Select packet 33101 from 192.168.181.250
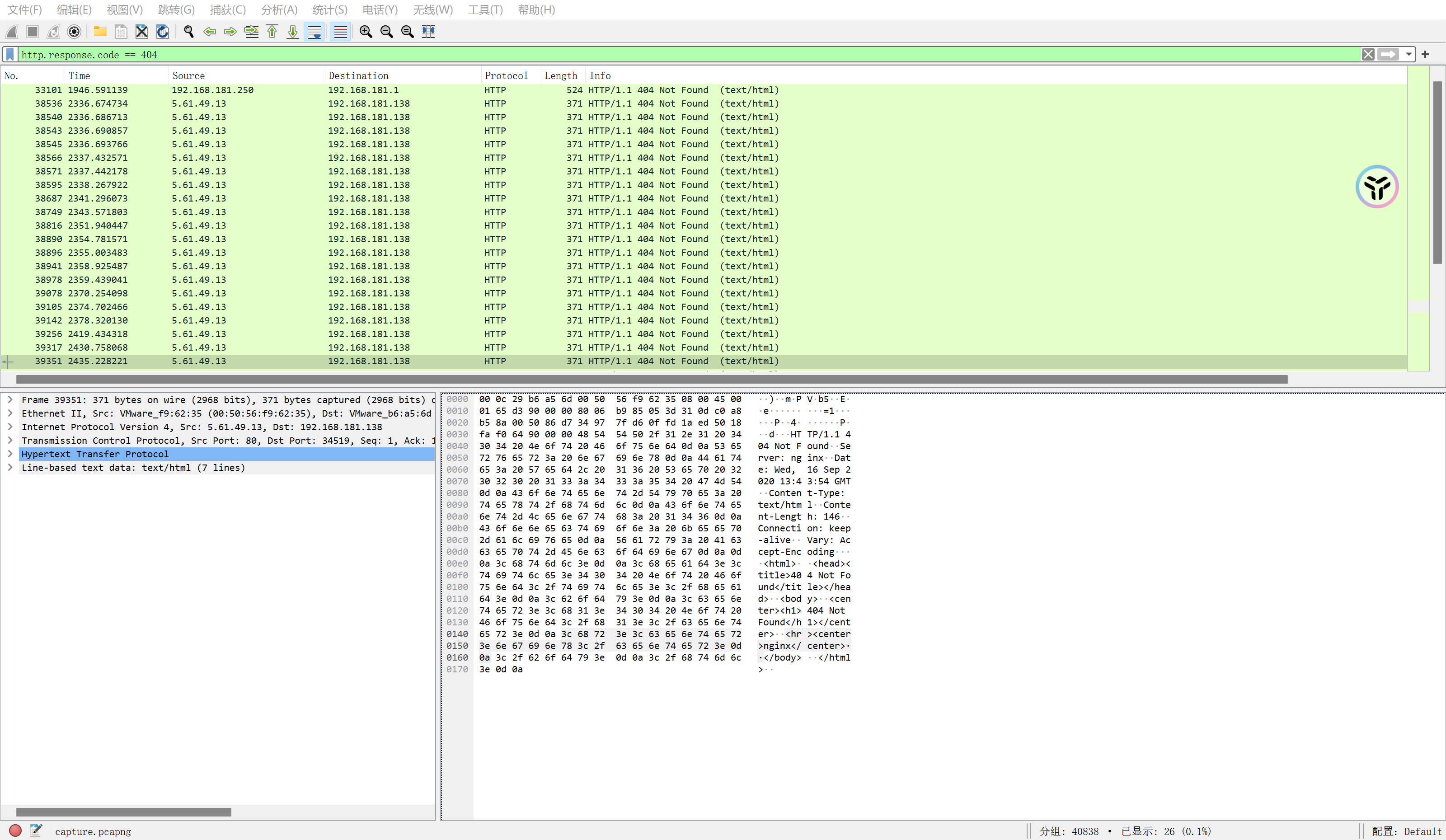This screenshot has width=1446, height=840. [x=704, y=90]
